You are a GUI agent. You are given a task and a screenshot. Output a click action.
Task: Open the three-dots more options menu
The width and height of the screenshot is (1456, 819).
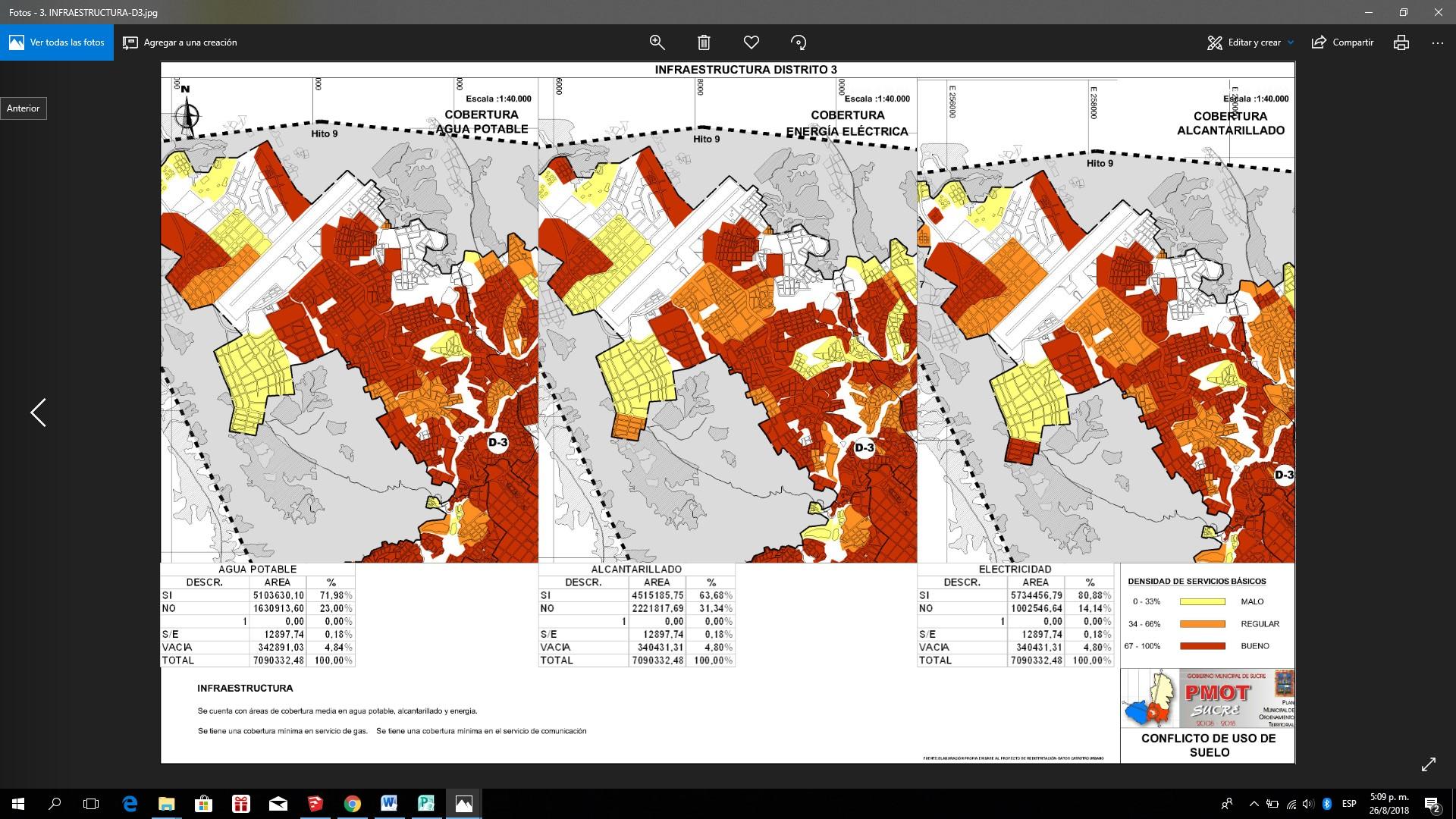point(1437,42)
